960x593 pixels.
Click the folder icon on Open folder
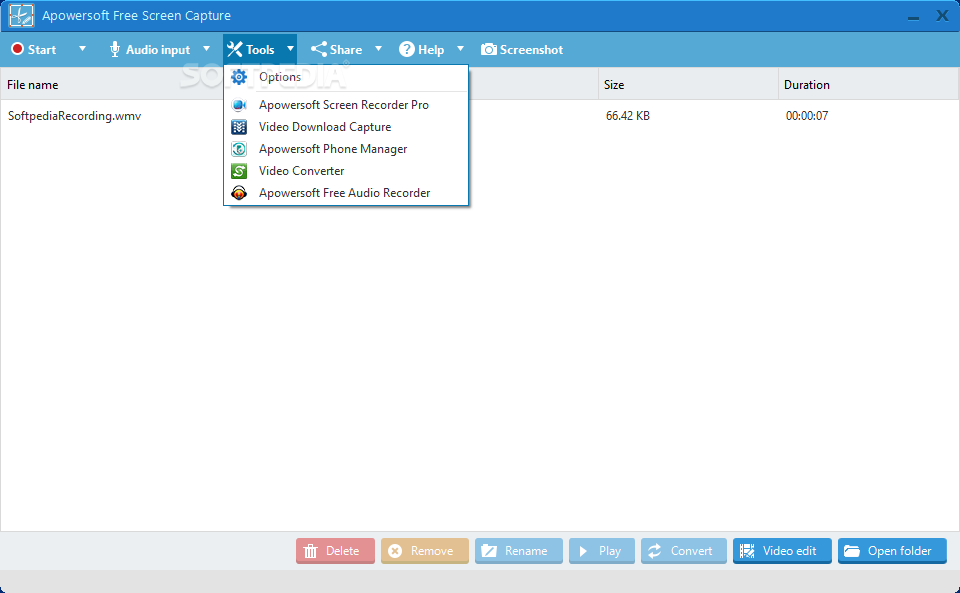click(x=852, y=551)
